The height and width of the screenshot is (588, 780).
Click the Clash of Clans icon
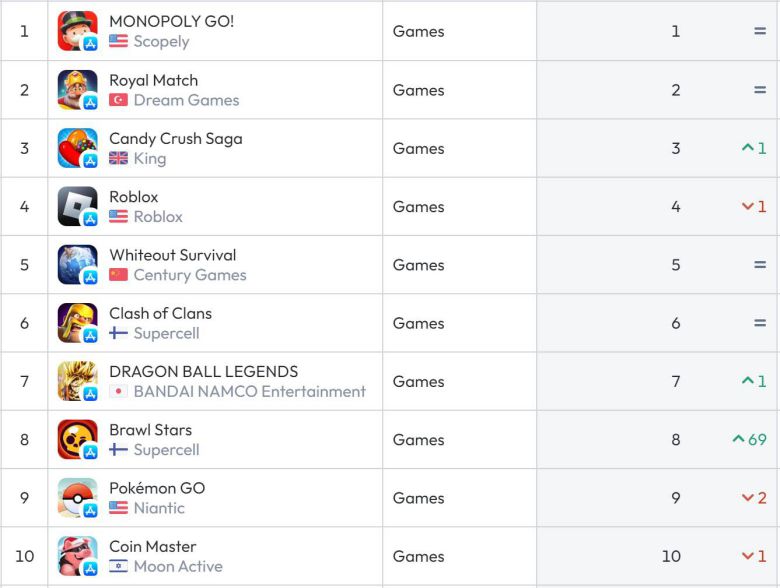[77, 323]
